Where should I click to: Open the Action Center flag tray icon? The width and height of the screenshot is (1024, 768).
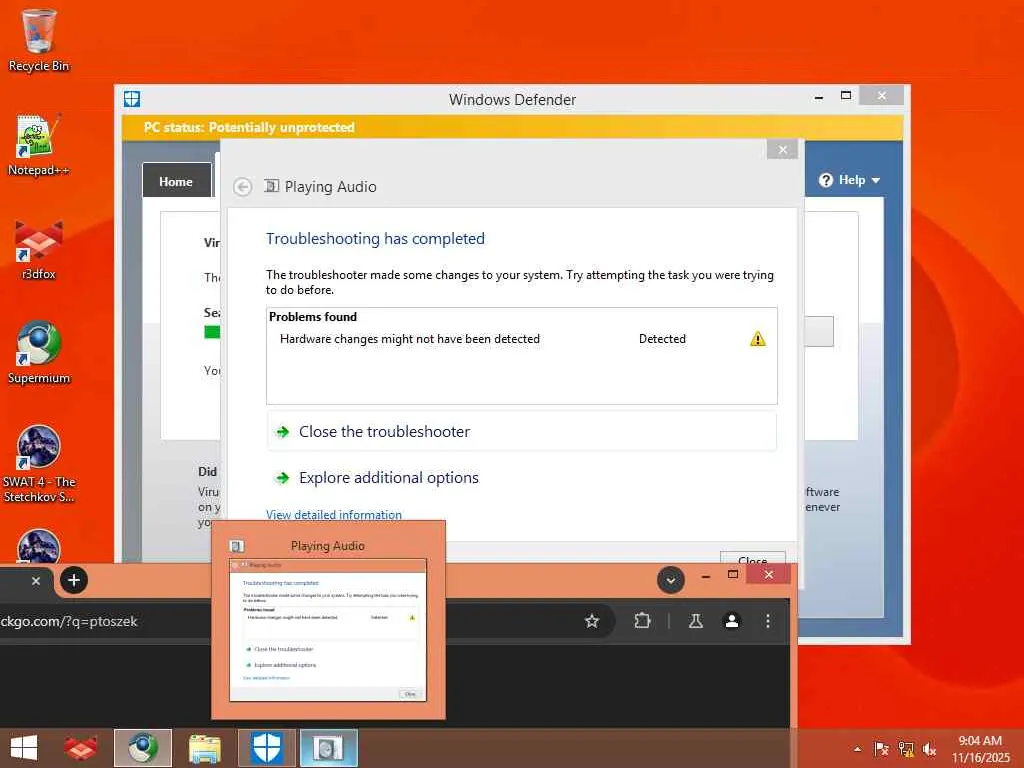point(881,749)
